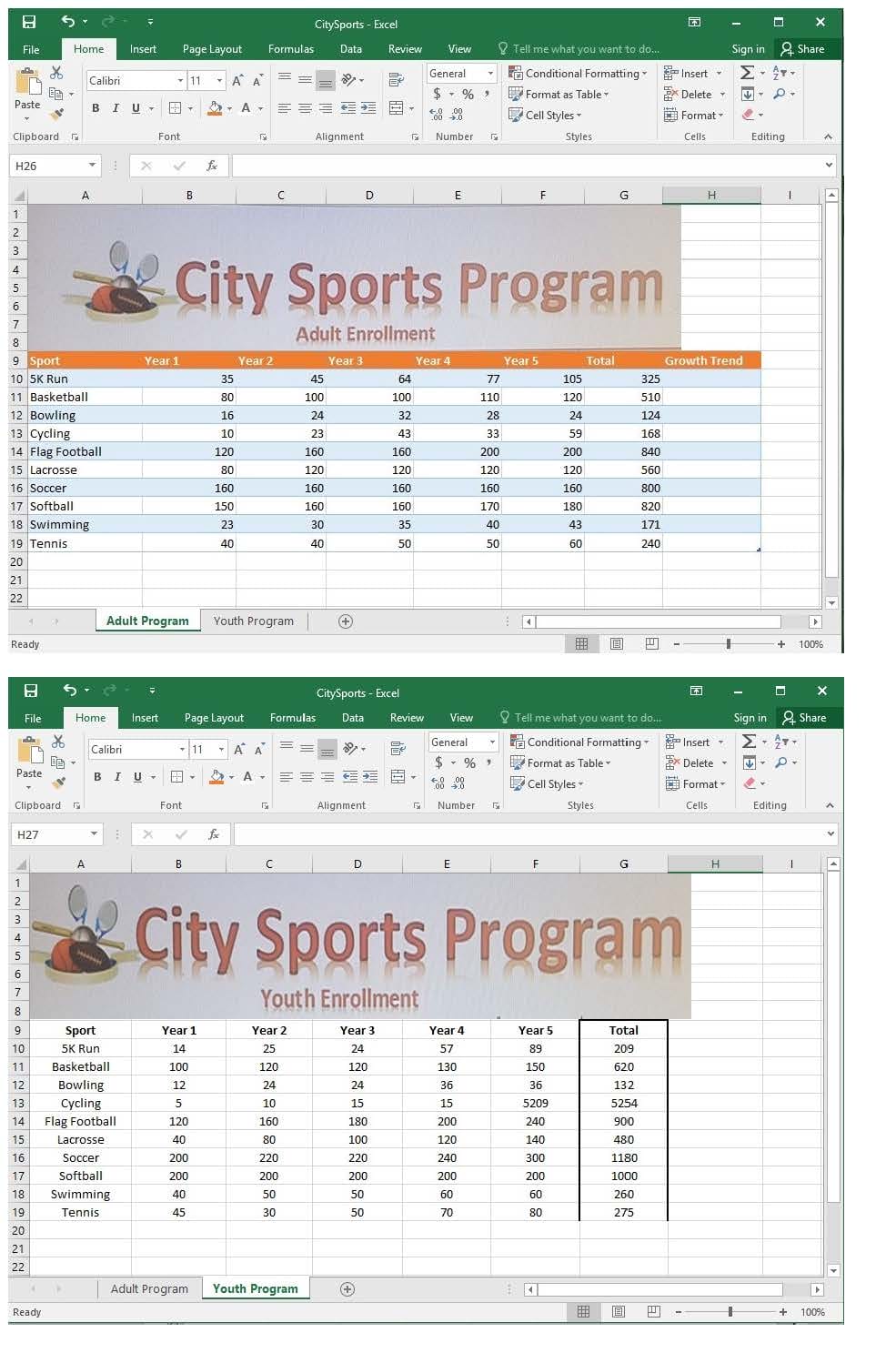
Task: Click the Save icon in the upper Excel window
Action: [x=29, y=22]
